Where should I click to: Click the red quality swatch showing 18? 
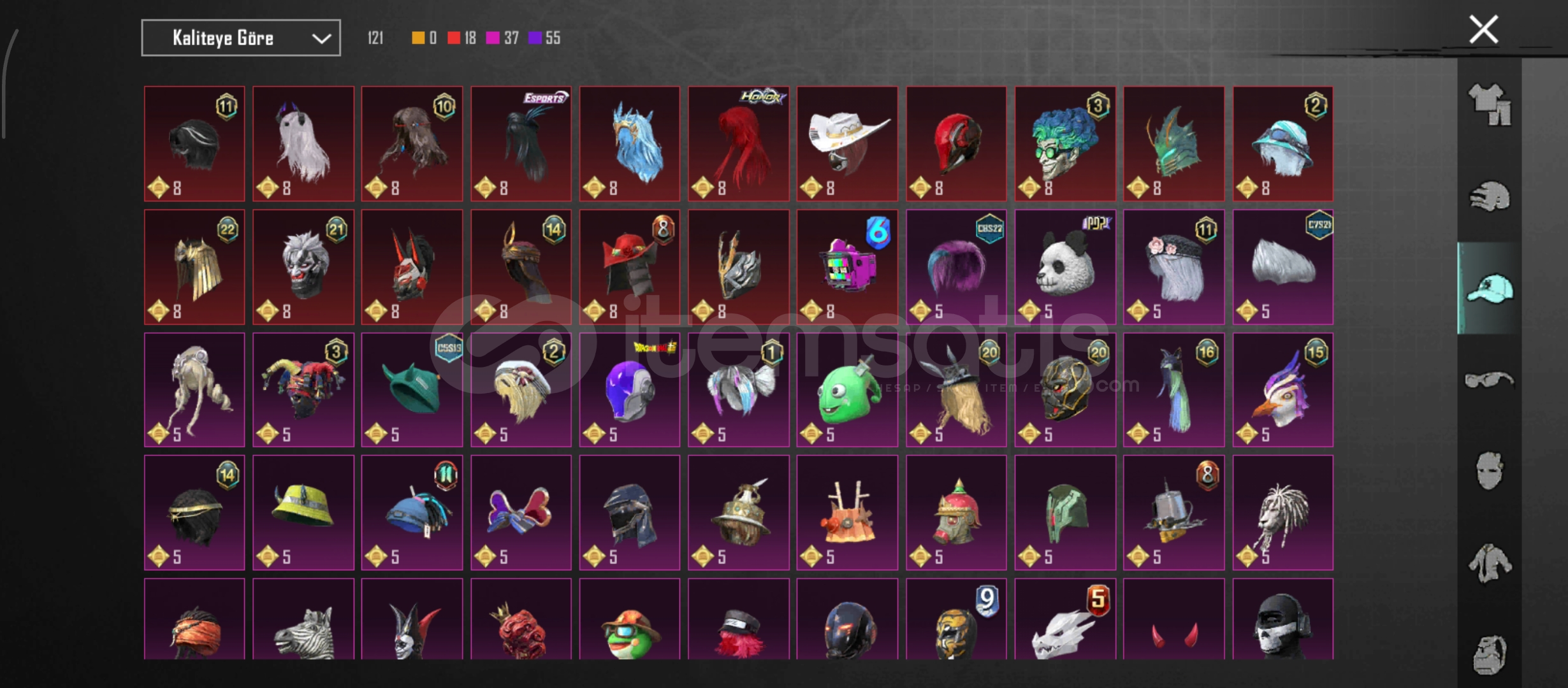[x=454, y=38]
